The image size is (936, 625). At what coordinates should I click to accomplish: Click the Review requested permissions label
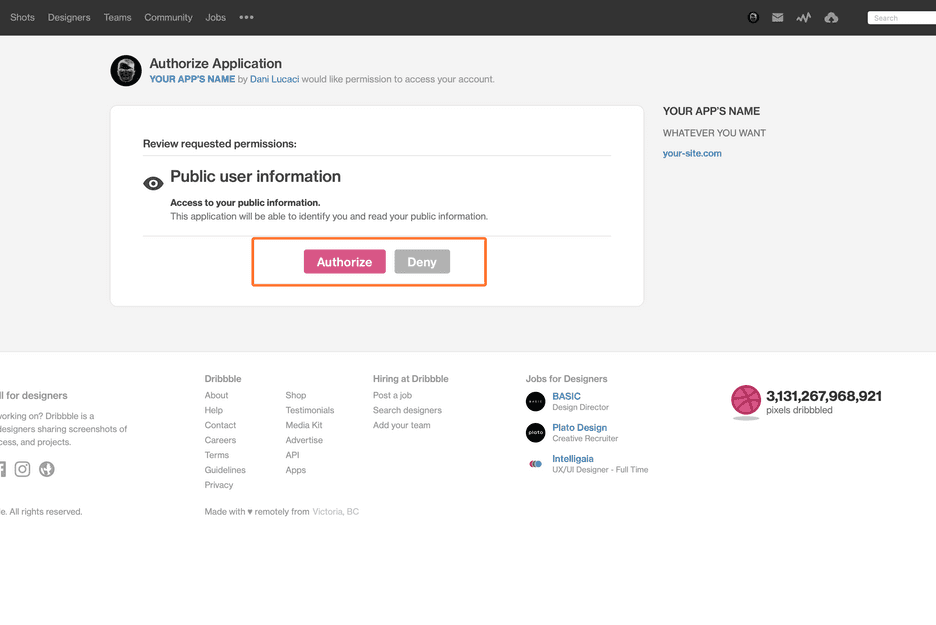[220, 144]
